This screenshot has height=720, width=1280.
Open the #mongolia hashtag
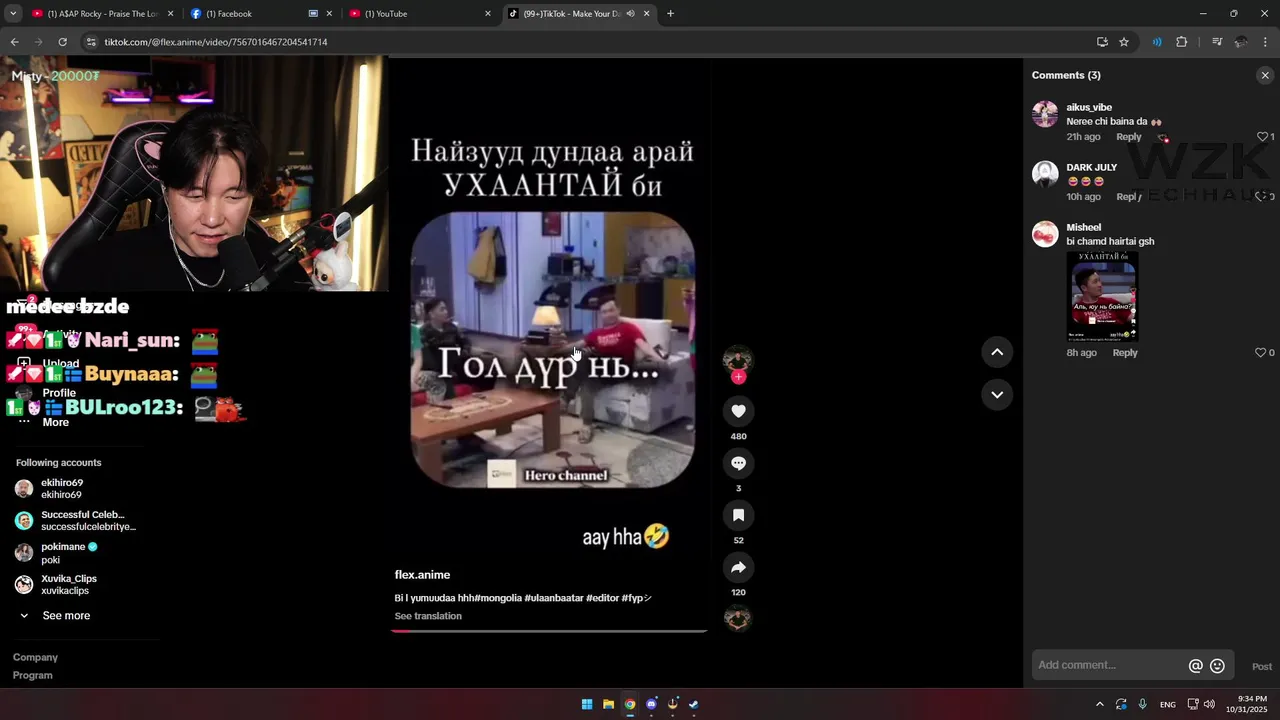click(x=498, y=598)
